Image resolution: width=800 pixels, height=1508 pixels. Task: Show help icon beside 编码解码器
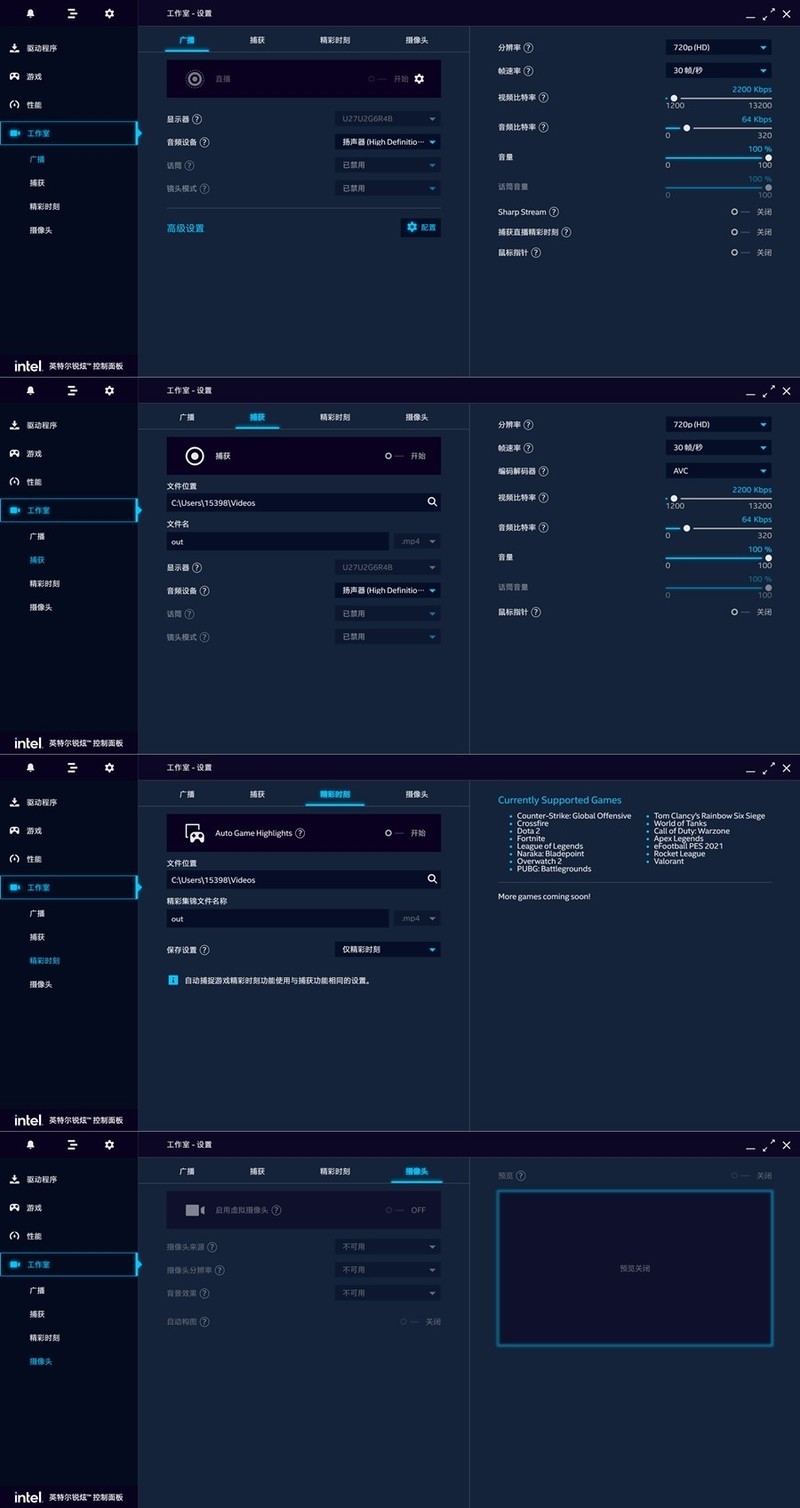[544, 471]
